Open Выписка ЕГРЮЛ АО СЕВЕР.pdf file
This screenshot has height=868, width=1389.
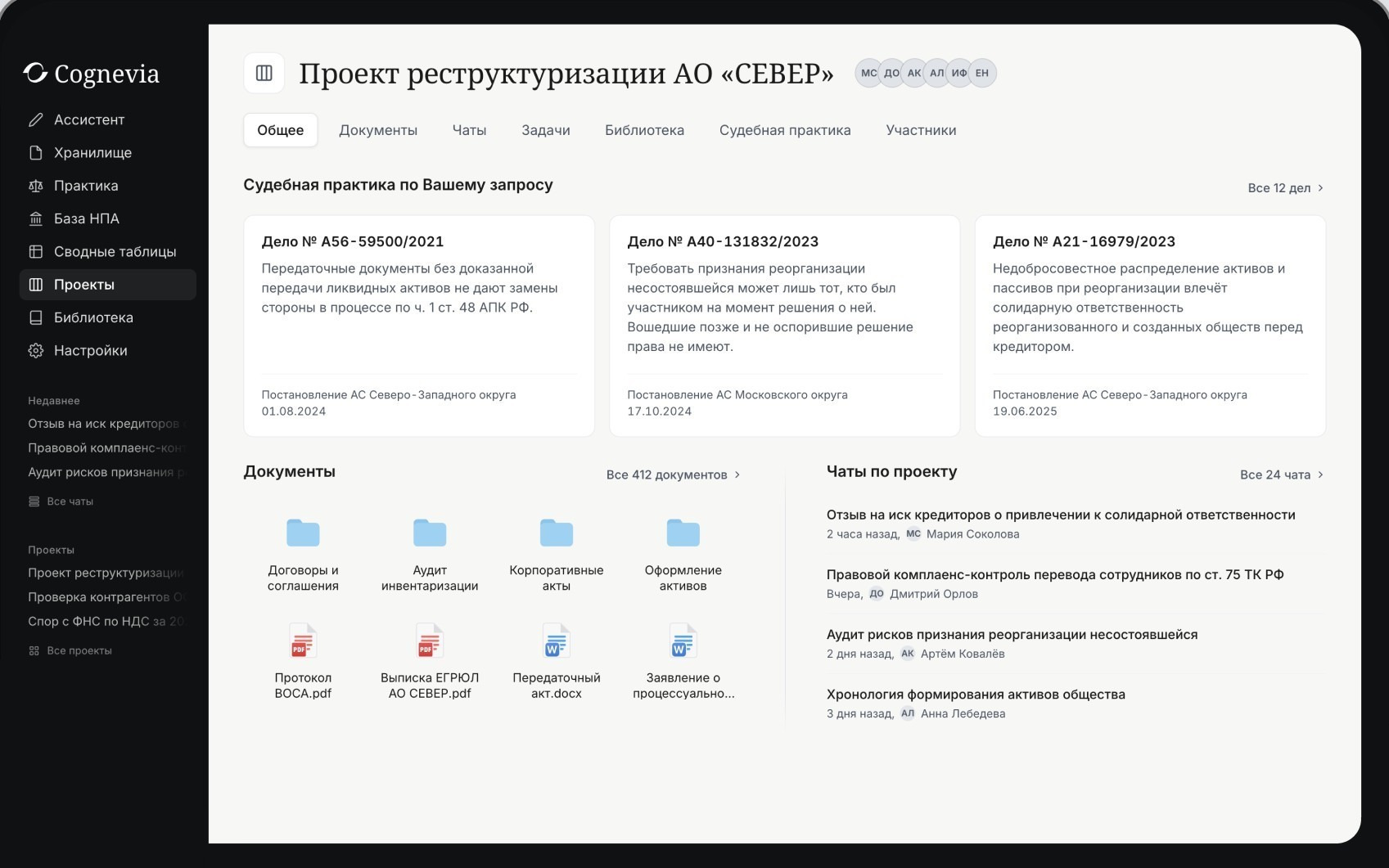(x=430, y=662)
